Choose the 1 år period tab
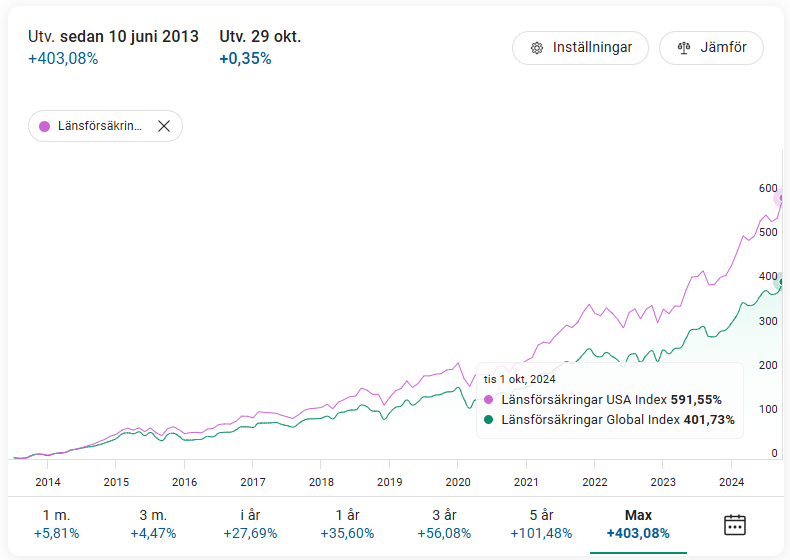Viewport: 790px width, 560px height. (x=346, y=524)
